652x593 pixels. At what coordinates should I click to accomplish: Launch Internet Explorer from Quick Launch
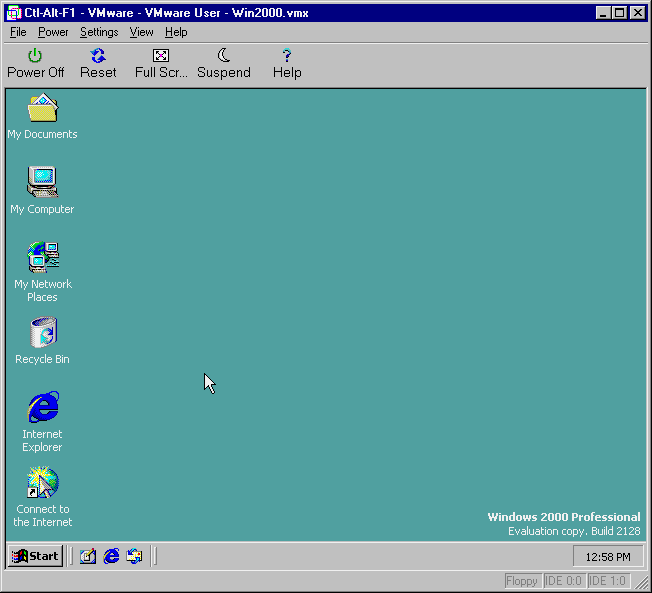pos(111,556)
